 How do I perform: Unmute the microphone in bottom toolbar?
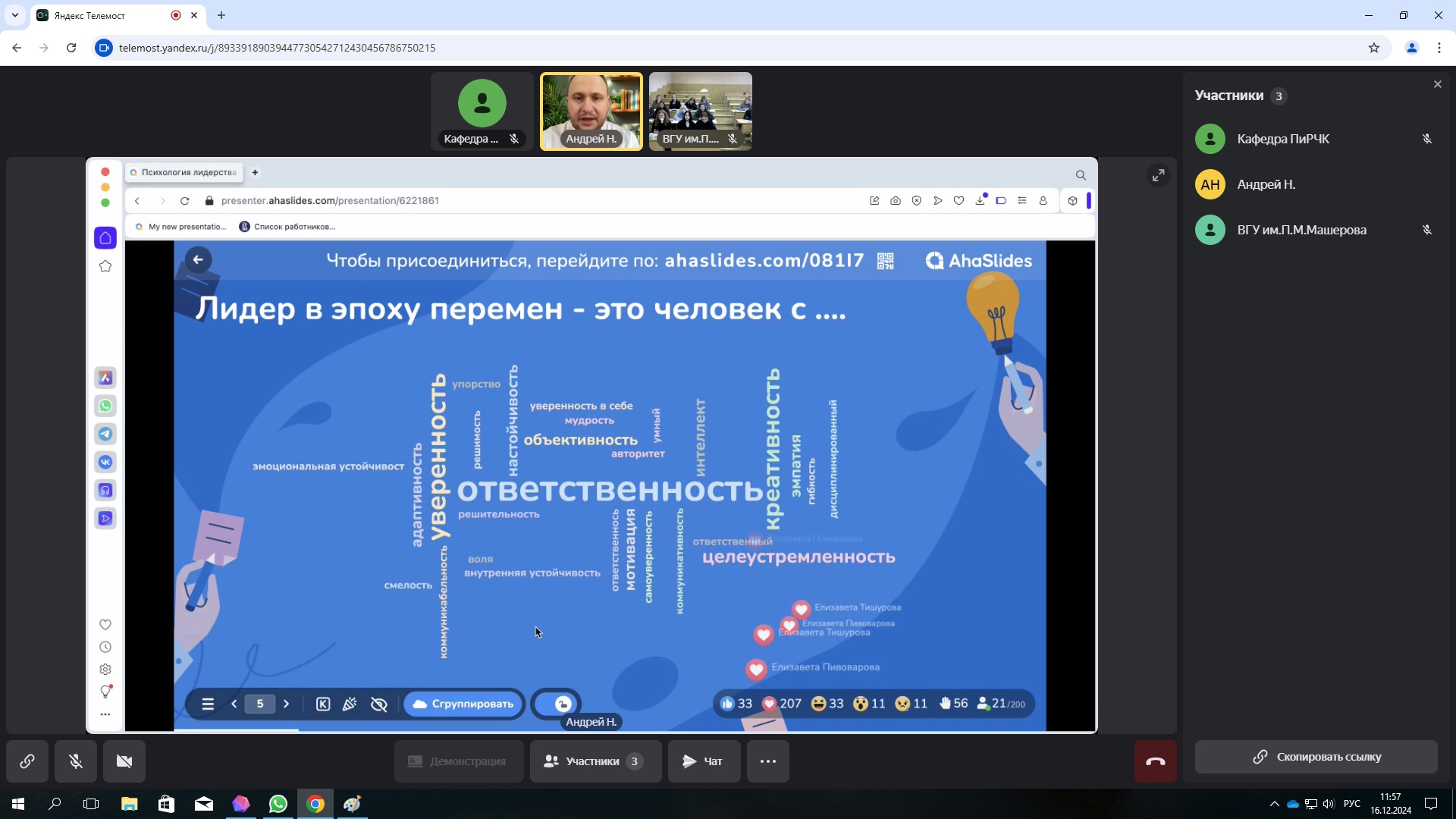pyautogui.click(x=76, y=761)
